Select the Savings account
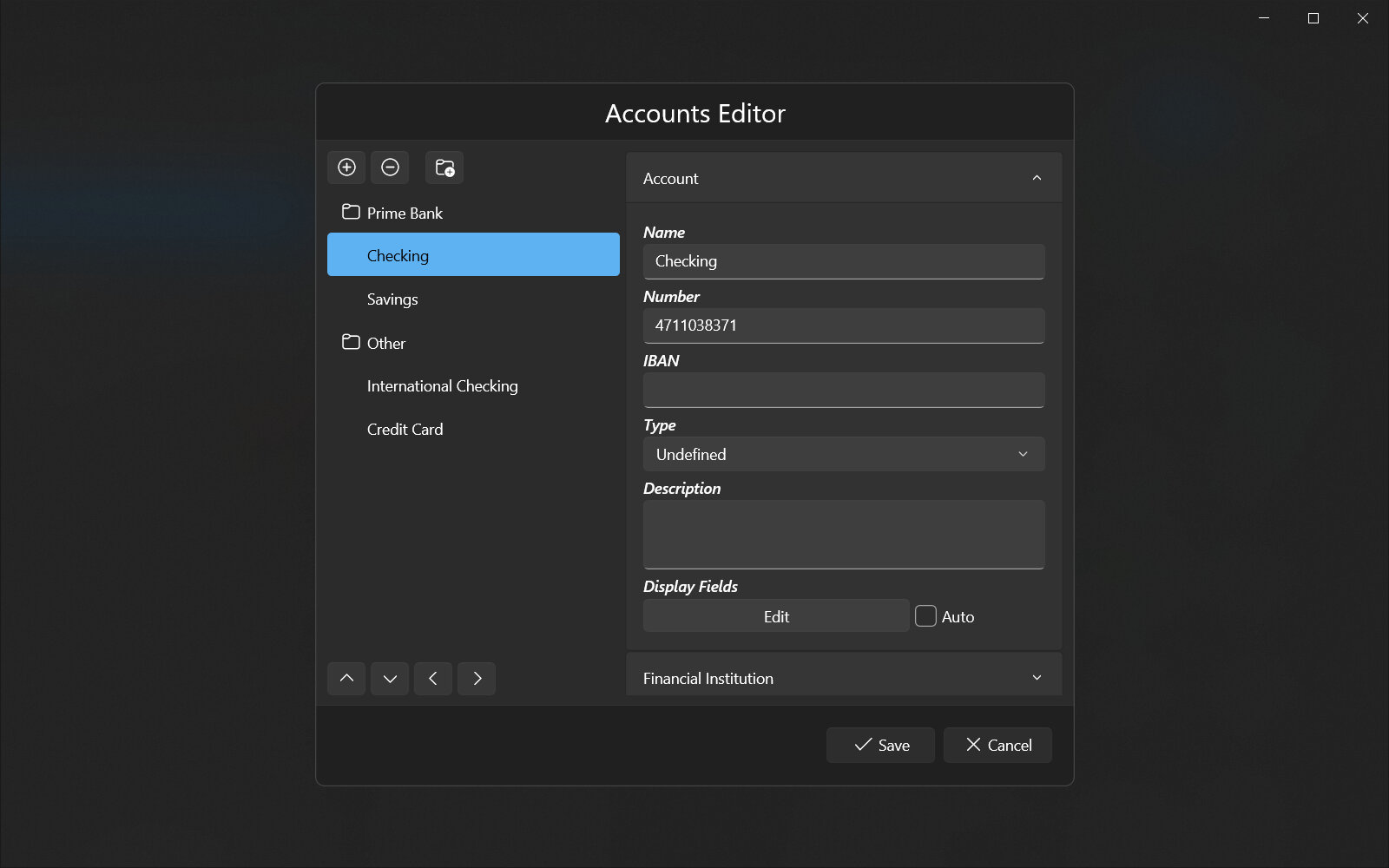Image resolution: width=1389 pixels, height=868 pixels. pyautogui.click(x=473, y=299)
